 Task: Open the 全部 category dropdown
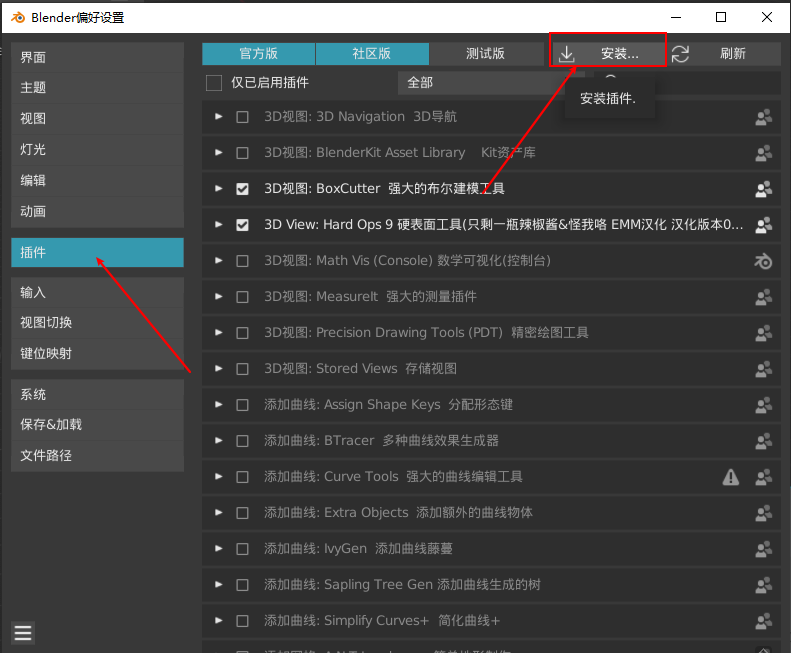tap(492, 83)
